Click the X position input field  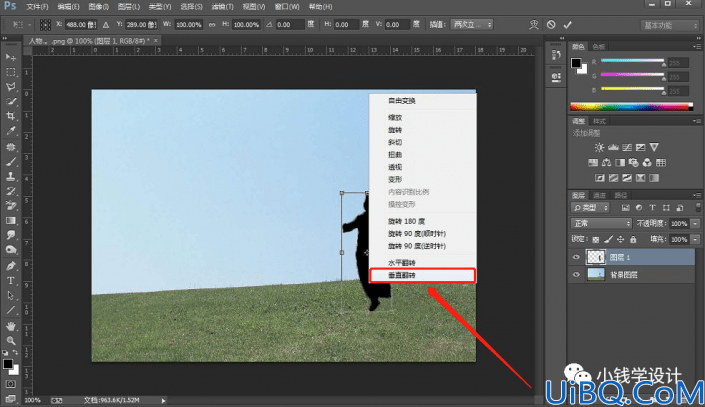(x=81, y=25)
